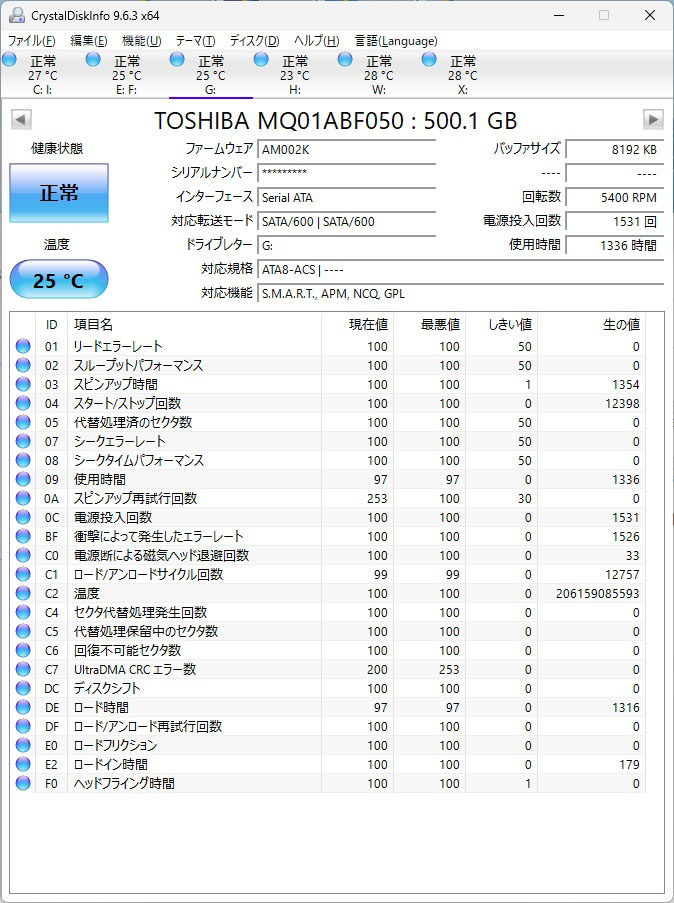The width and height of the screenshot is (674, 903).
Task: Click status icon of row 01 リードエラーレート
Action: [x=23, y=346]
